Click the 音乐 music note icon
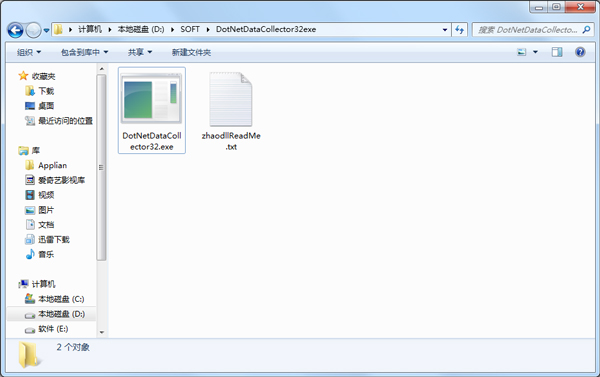The image size is (600, 377). 30,254
